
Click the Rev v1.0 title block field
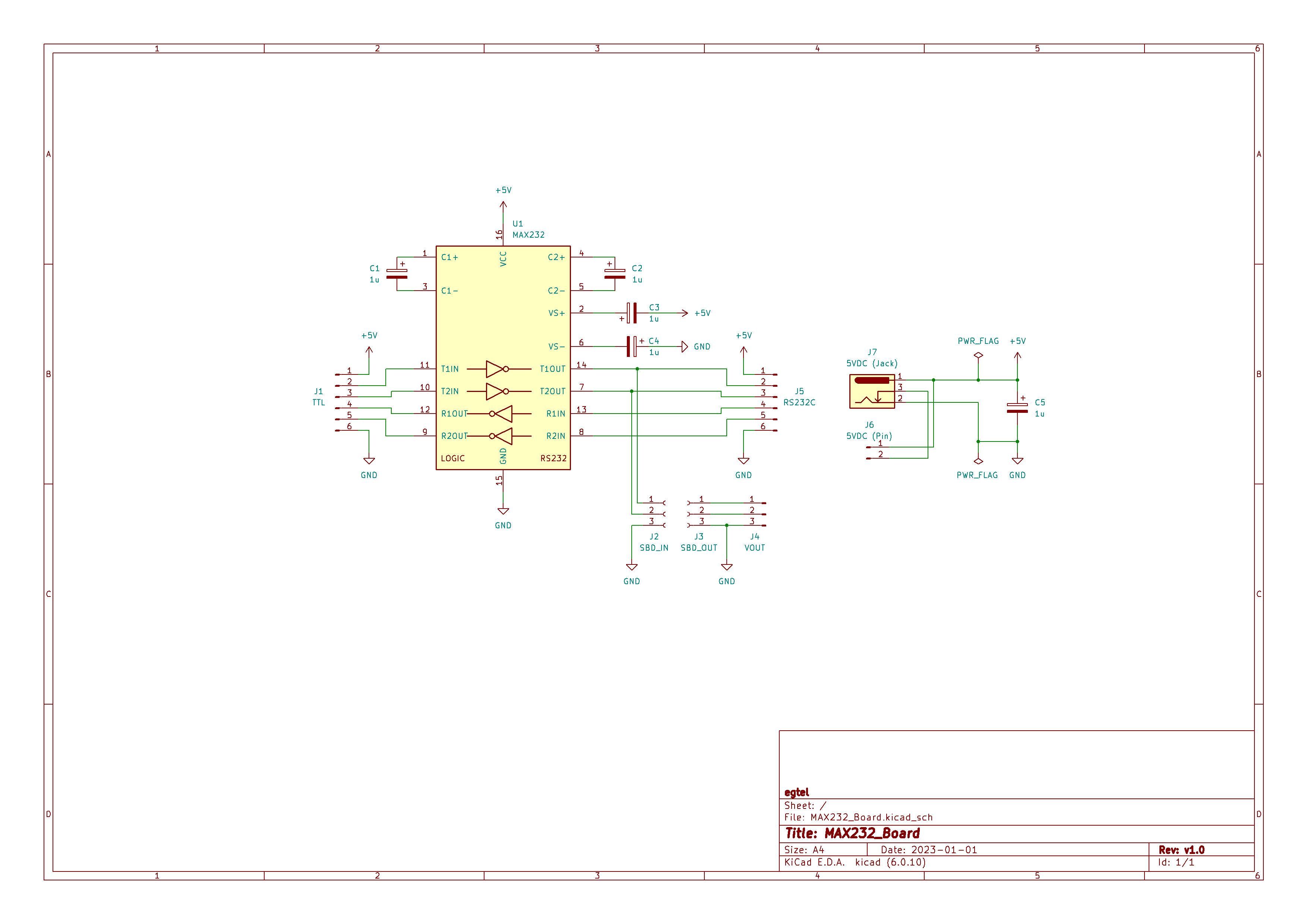[1181, 849]
